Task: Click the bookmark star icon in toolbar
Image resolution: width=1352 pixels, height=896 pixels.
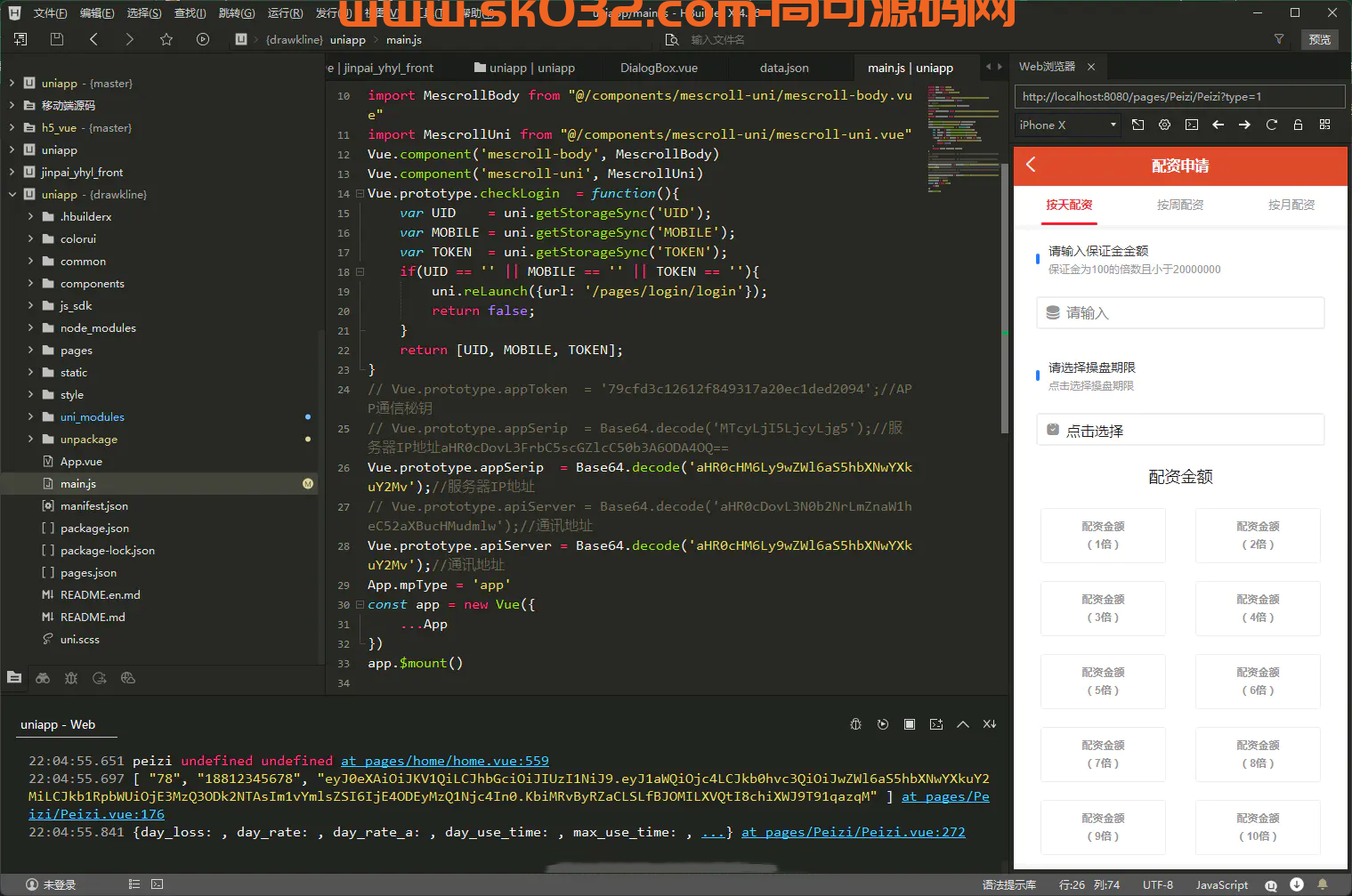Action: coord(166,39)
